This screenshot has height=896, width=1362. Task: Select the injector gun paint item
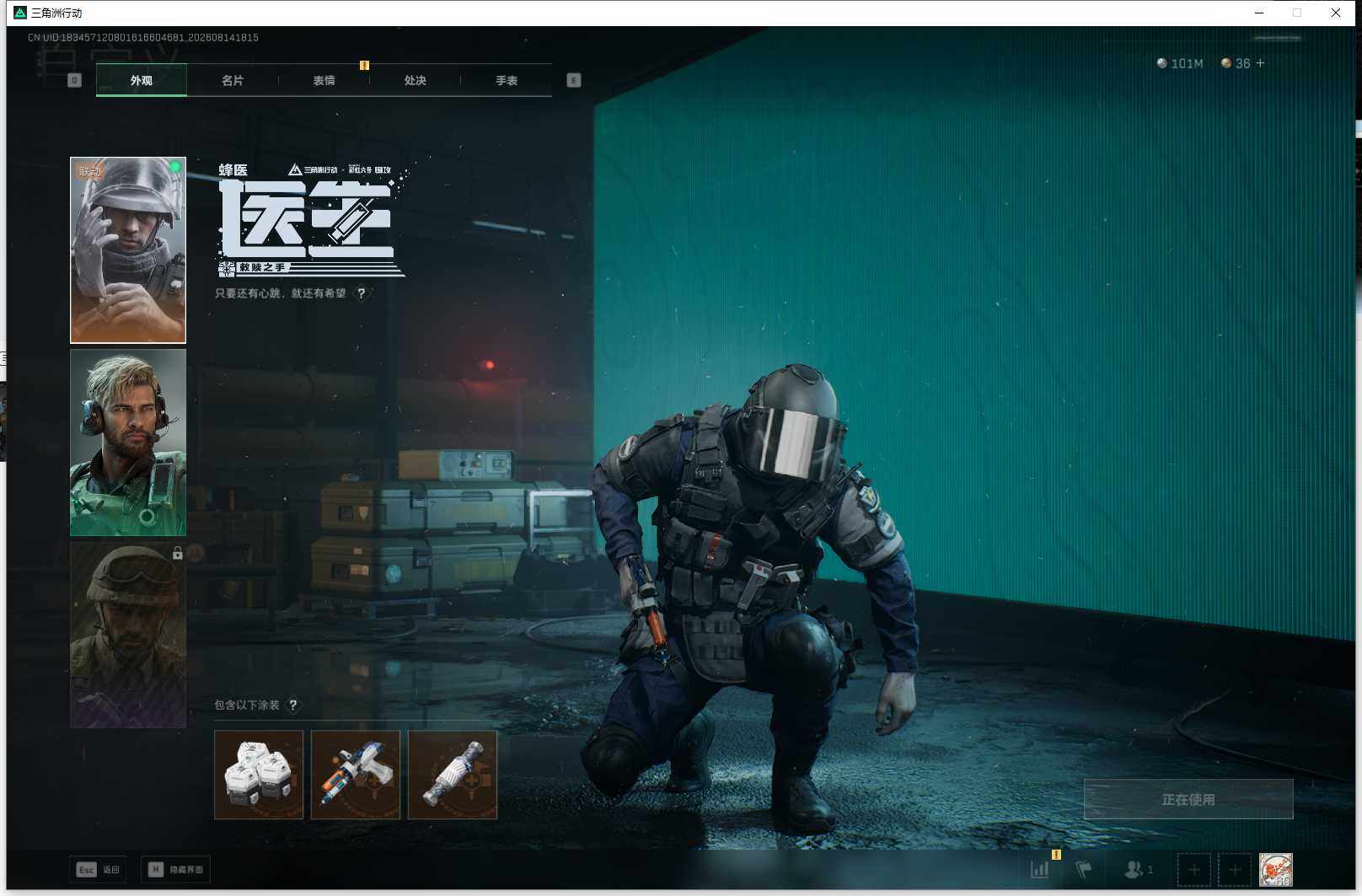coord(356,775)
